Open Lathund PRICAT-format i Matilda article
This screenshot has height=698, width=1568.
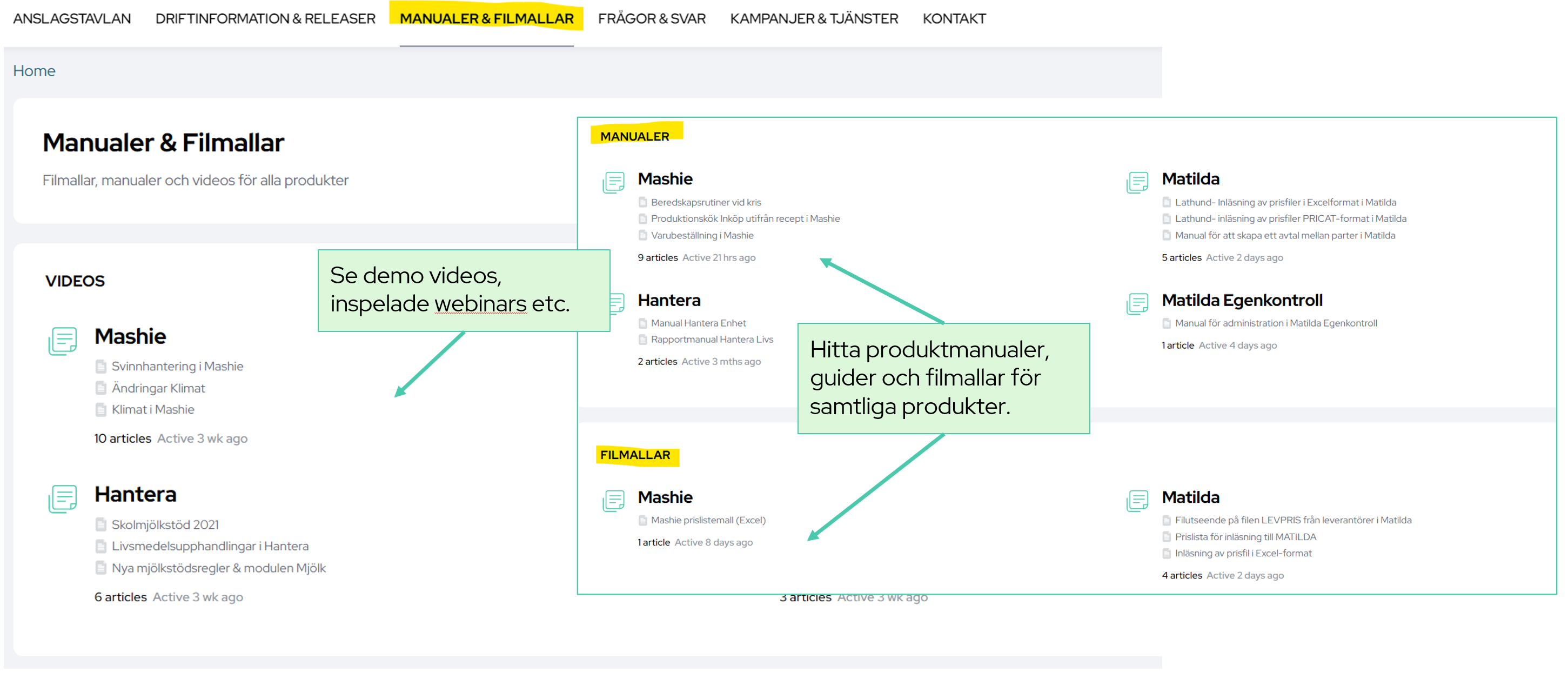(1290, 218)
